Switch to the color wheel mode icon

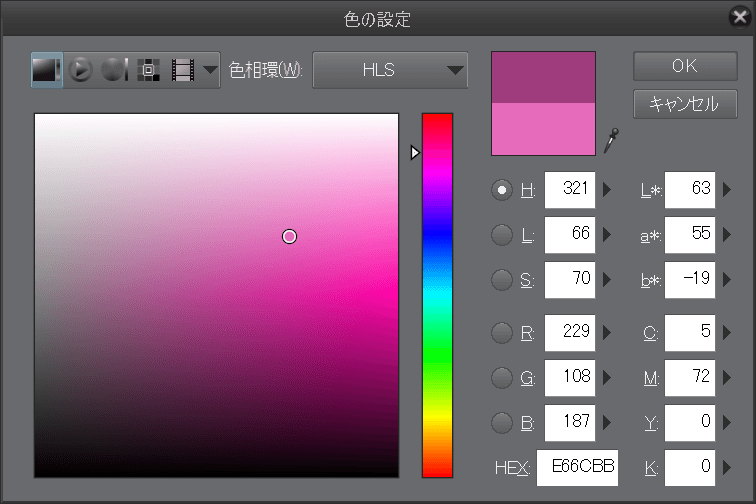tap(81, 70)
